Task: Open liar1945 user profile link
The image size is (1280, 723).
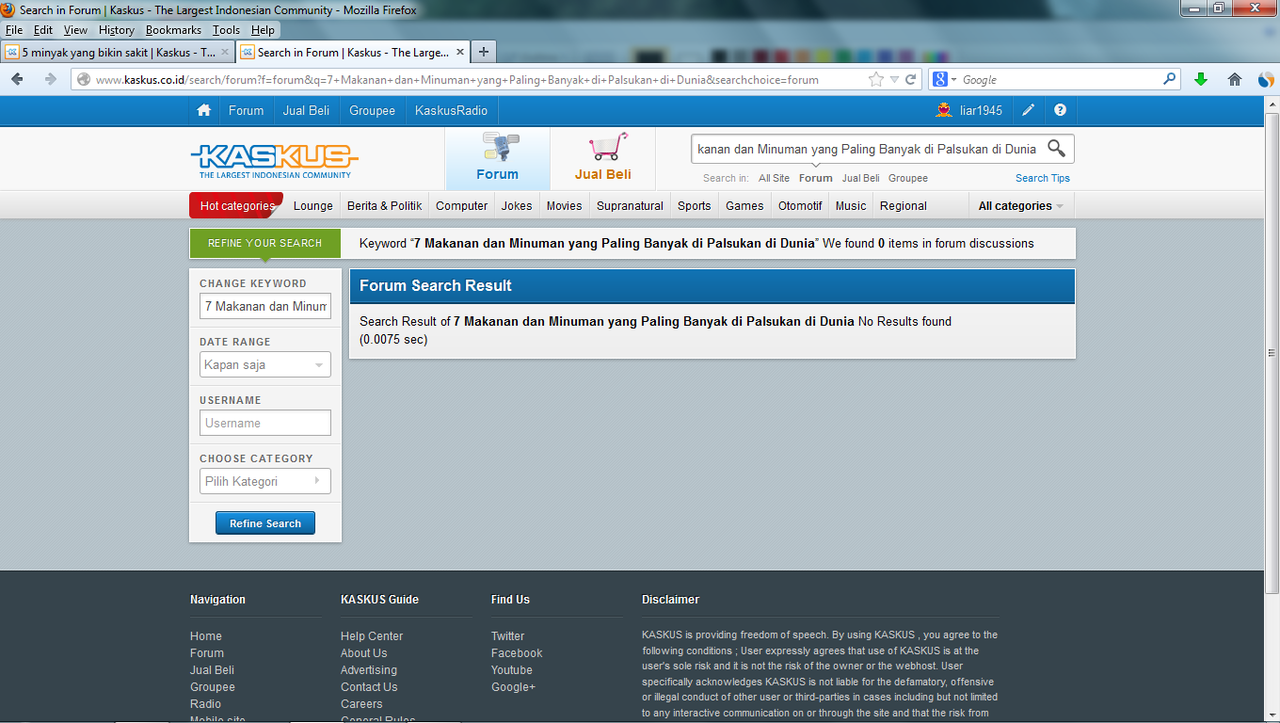Action: click(x=981, y=110)
